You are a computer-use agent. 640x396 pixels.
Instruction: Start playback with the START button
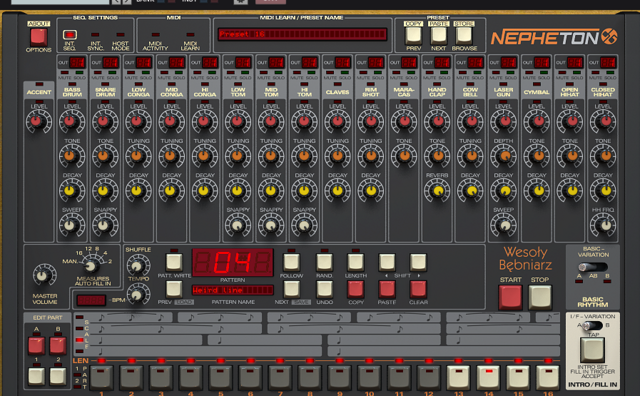click(510, 297)
